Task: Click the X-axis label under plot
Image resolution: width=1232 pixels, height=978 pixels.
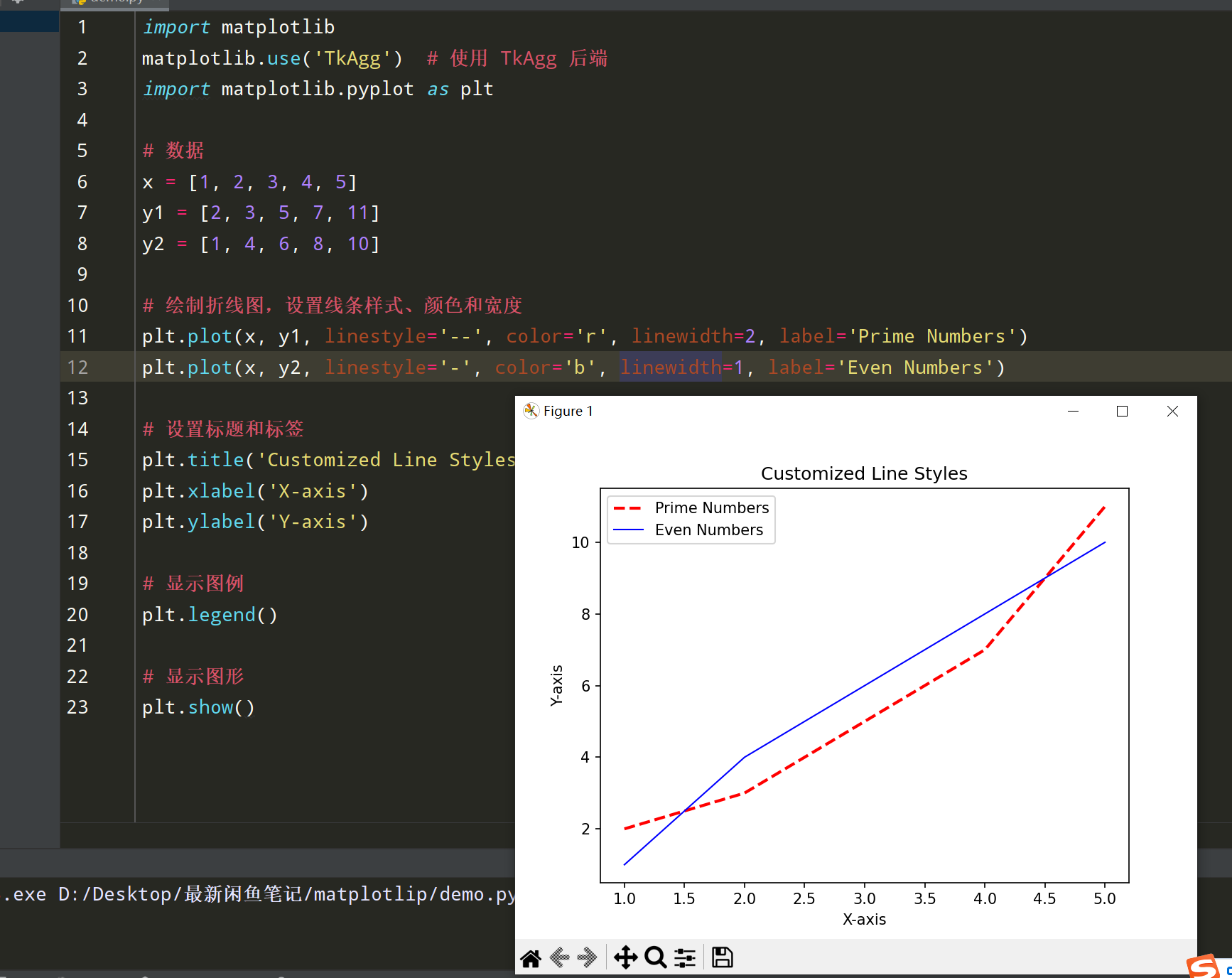Action: [864, 920]
